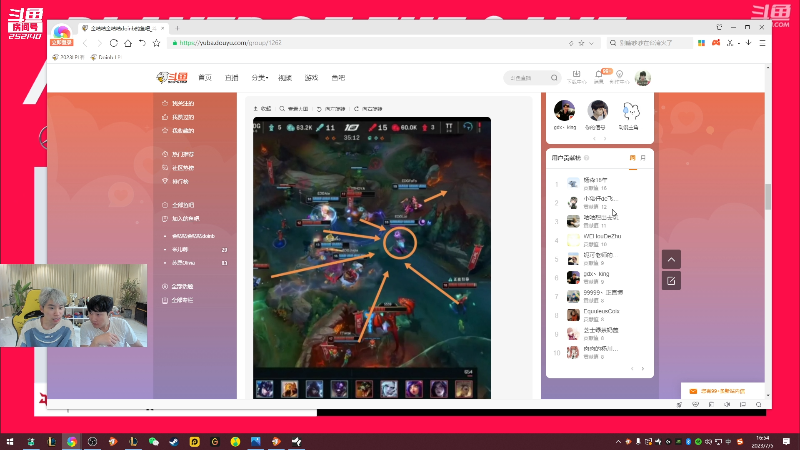Click the collapse button above the image
This screenshot has height=450, width=800.
pos(262,109)
